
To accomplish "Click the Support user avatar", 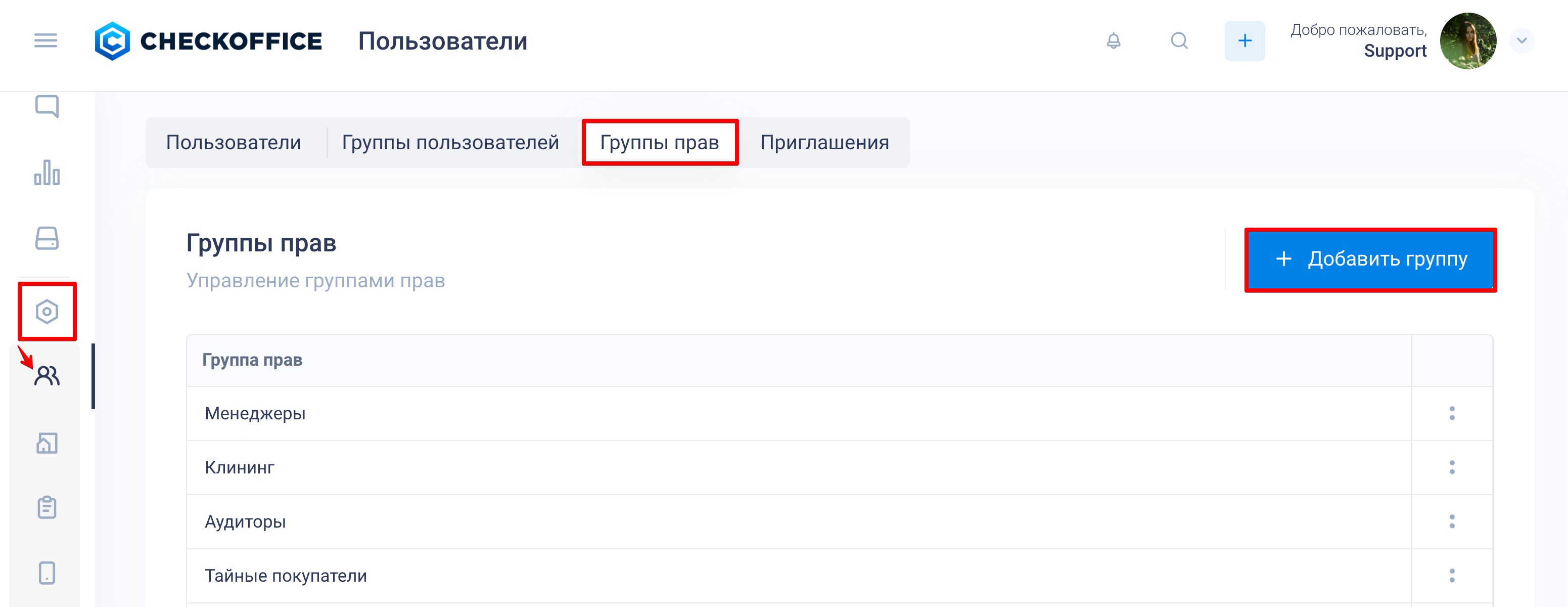I will 1467,41.
